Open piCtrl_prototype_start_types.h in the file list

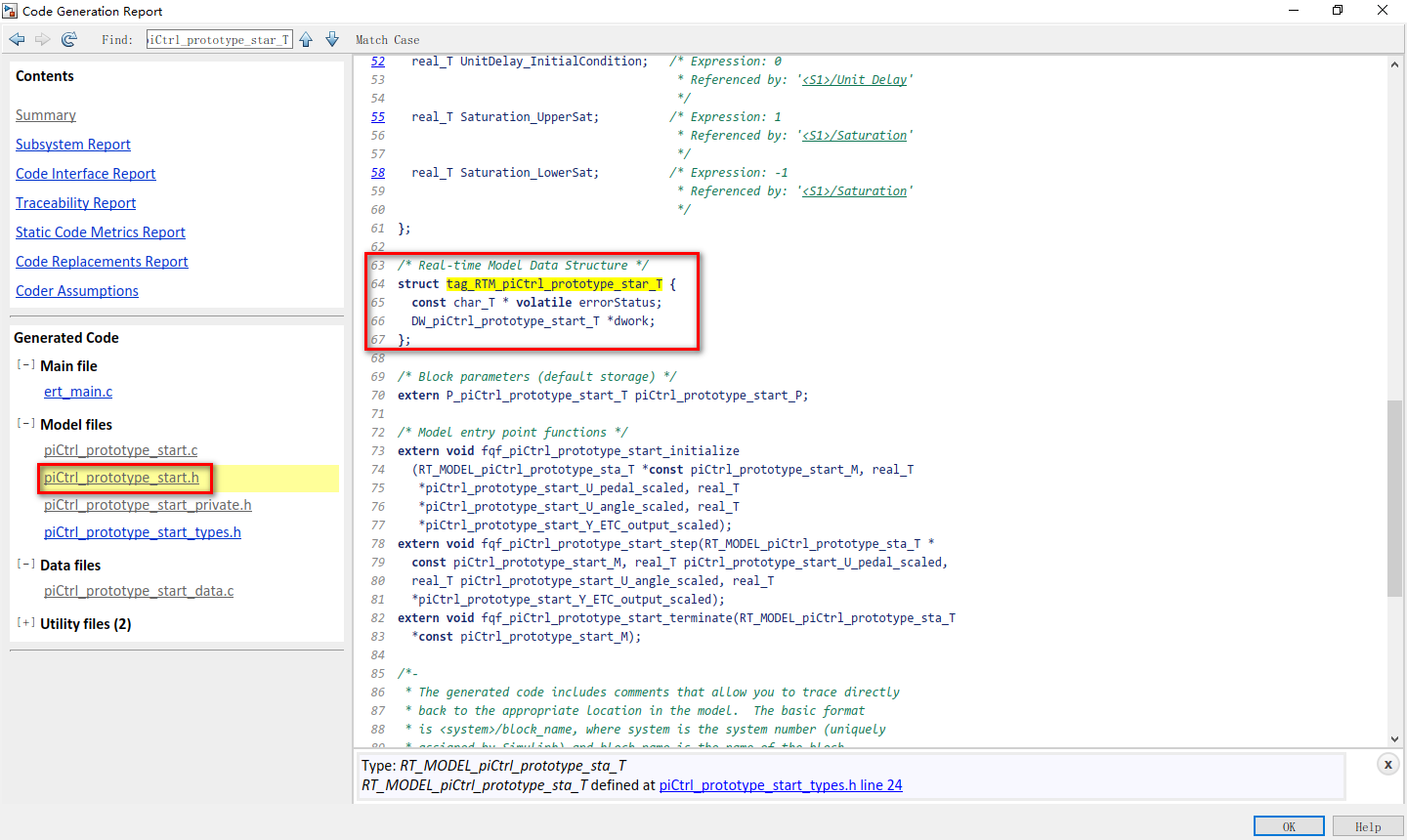click(143, 532)
